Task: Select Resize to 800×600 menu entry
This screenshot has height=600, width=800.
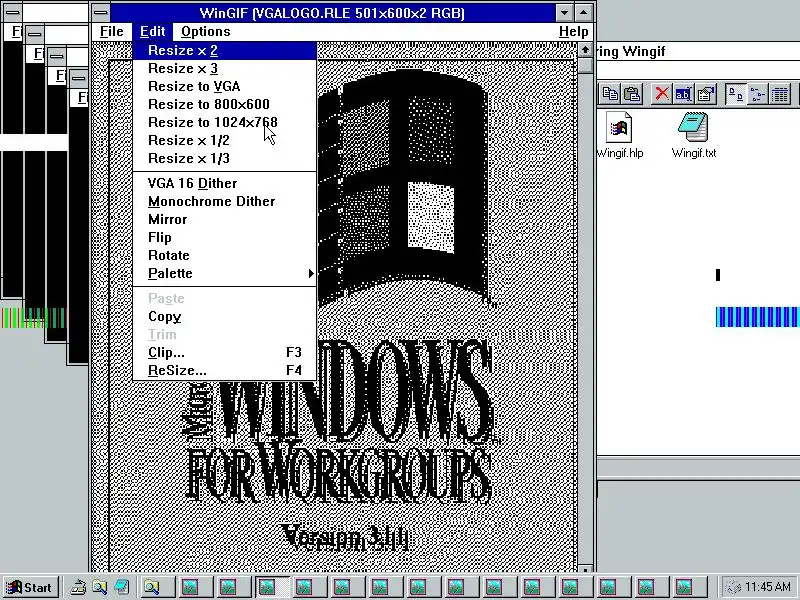Action: 224,104
